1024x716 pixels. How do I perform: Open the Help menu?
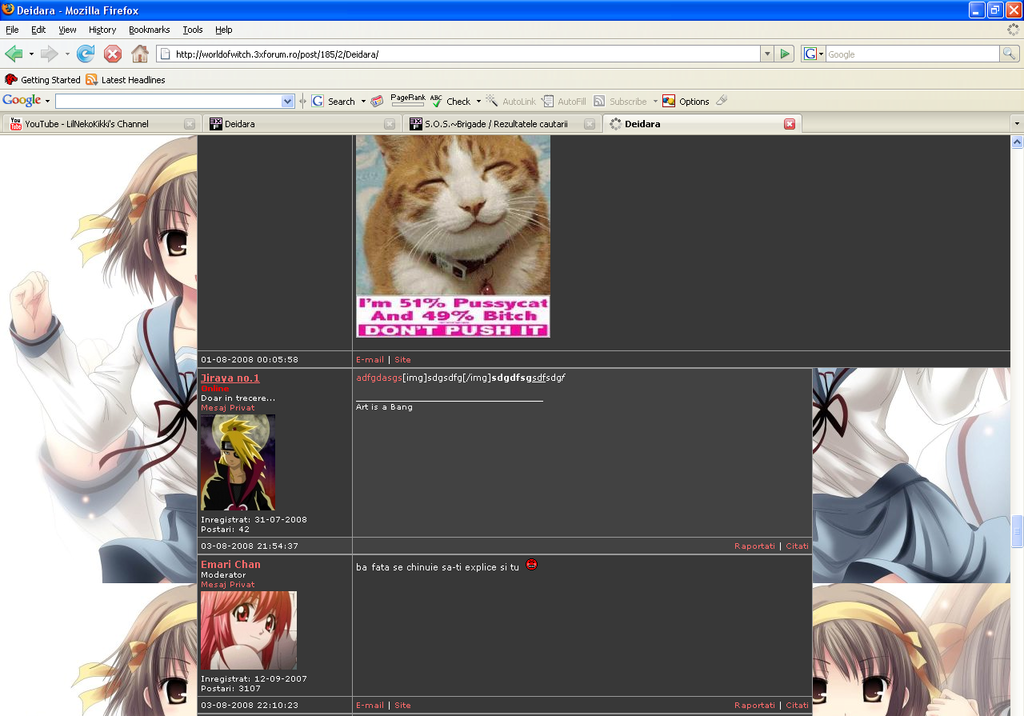[223, 30]
